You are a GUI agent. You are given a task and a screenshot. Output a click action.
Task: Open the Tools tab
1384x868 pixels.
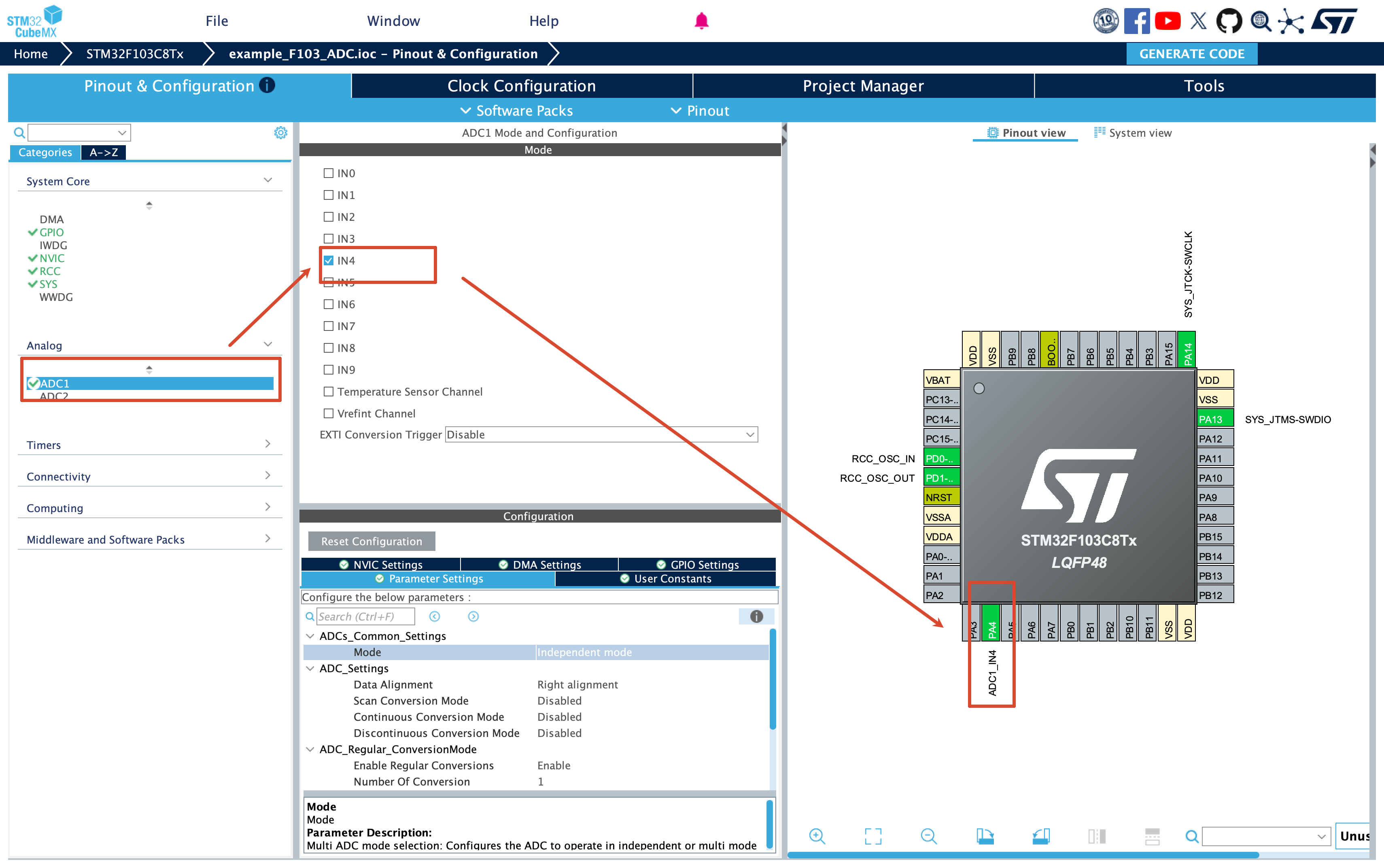pyautogui.click(x=1204, y=85)
